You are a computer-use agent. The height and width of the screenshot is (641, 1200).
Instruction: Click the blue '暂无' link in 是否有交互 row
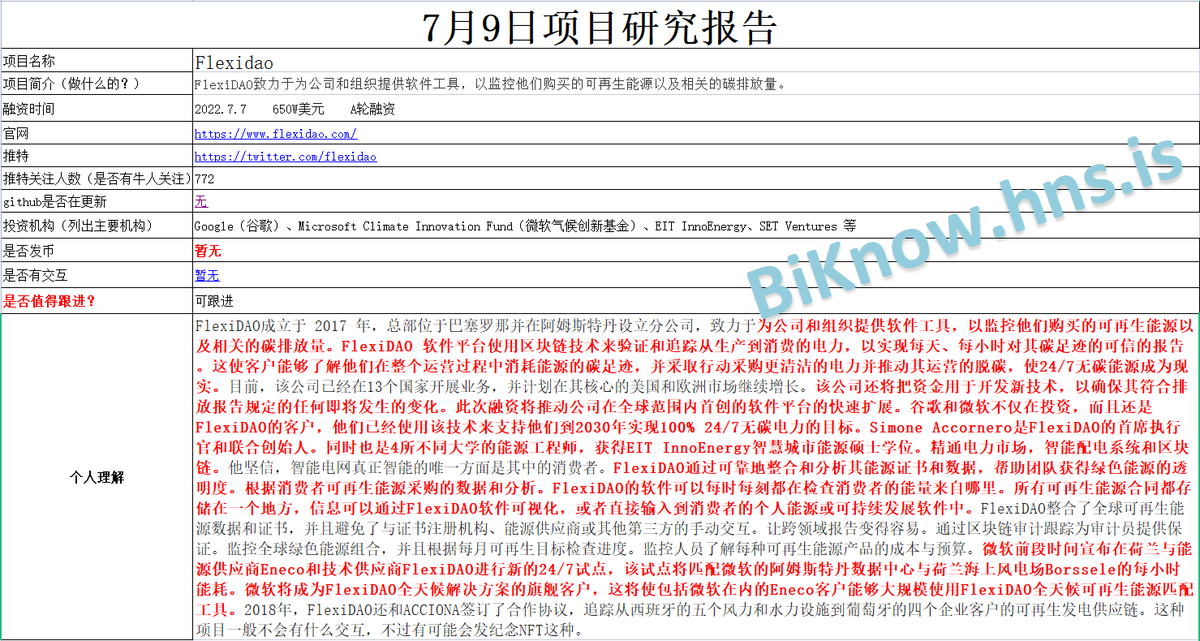coord(207,275)
